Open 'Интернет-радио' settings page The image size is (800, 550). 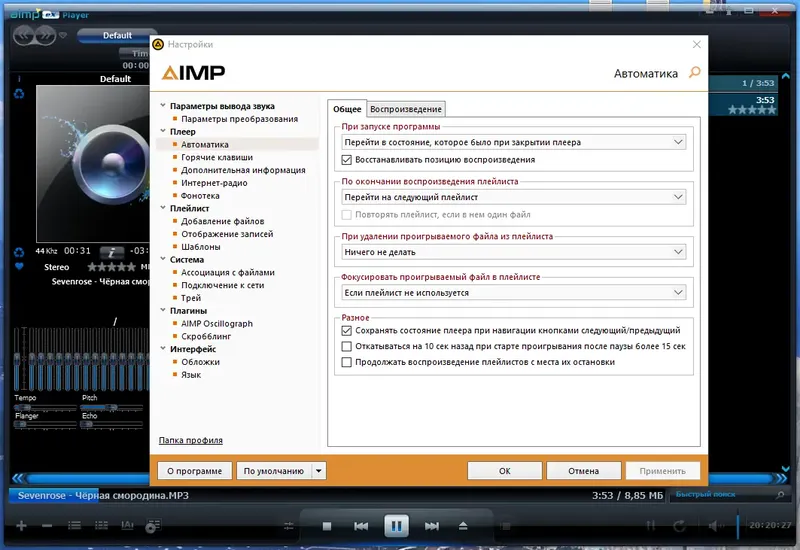click(214, 183)
